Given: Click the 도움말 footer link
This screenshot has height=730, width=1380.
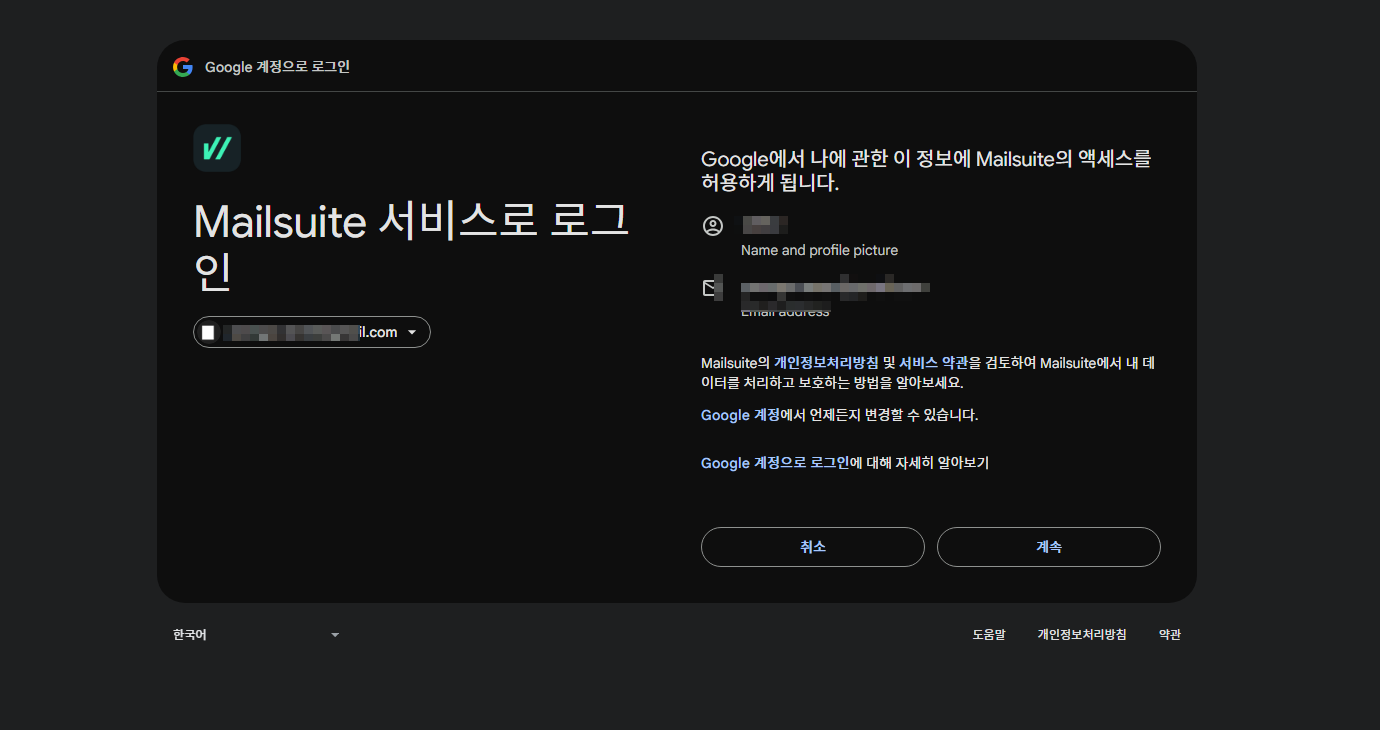Looking at the screenshot, I should point(989,635).
